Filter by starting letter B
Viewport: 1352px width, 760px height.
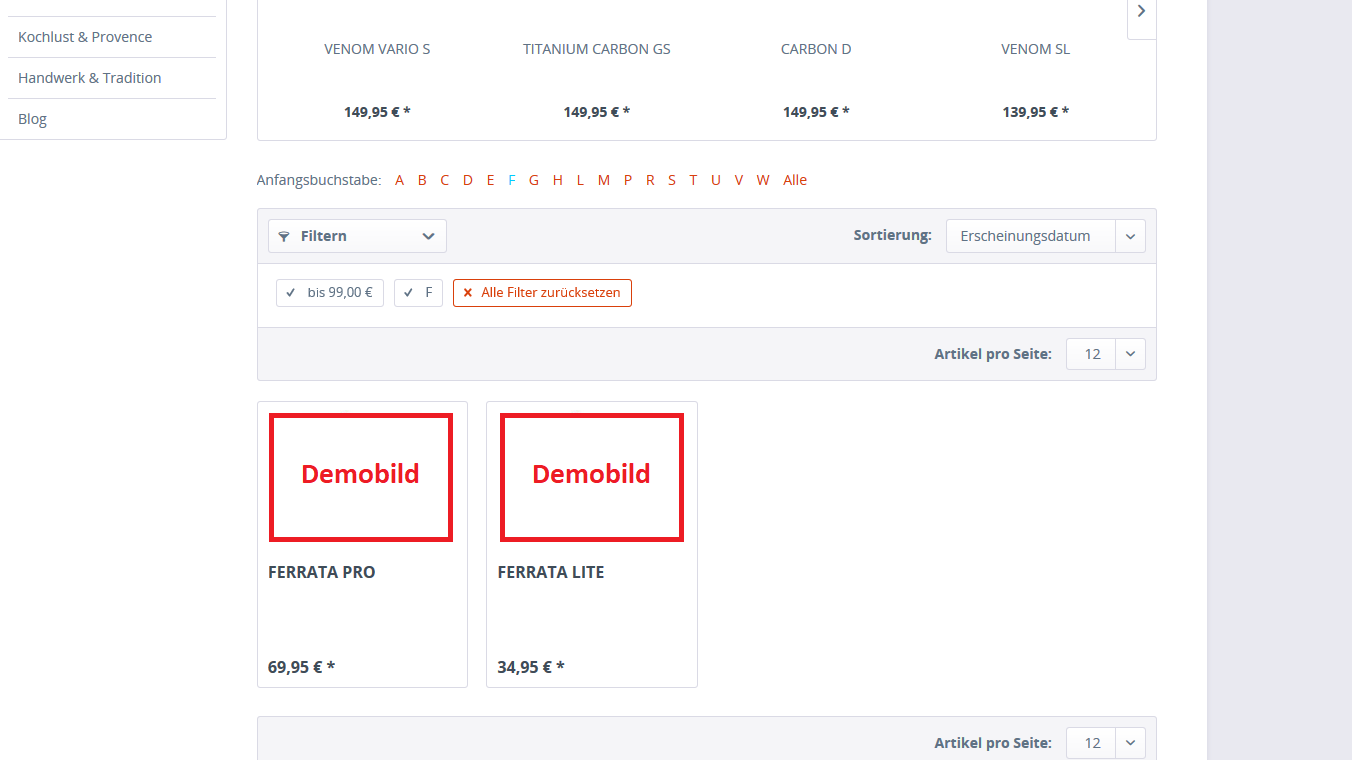point(422,180)
